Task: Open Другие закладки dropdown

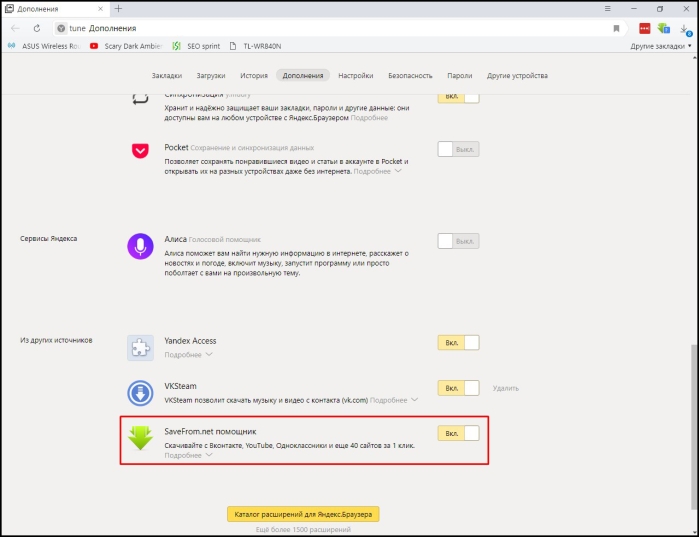Action: tap(661, 46)
